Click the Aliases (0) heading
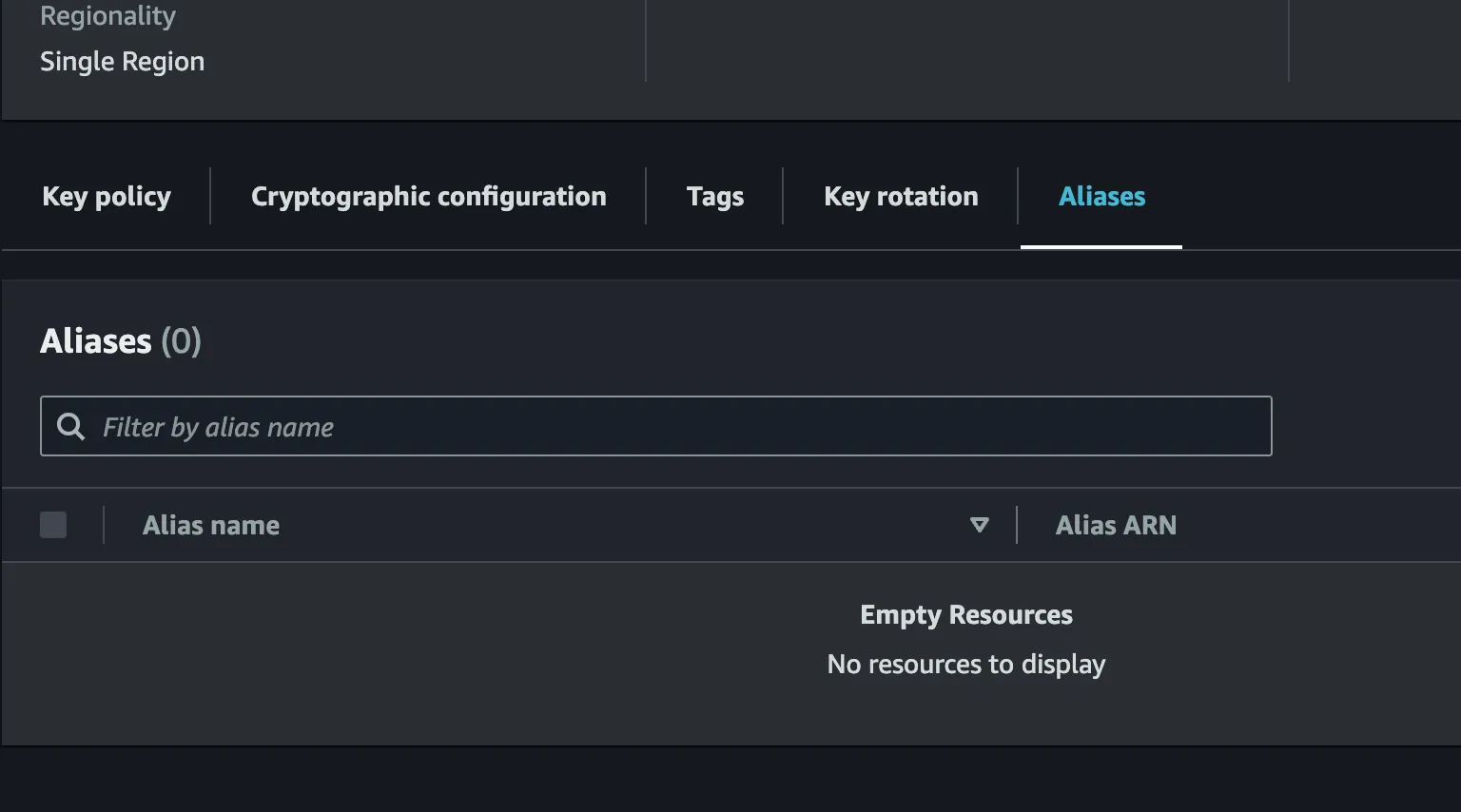Viewport: 1461px width, 812px height. point(121,340)
